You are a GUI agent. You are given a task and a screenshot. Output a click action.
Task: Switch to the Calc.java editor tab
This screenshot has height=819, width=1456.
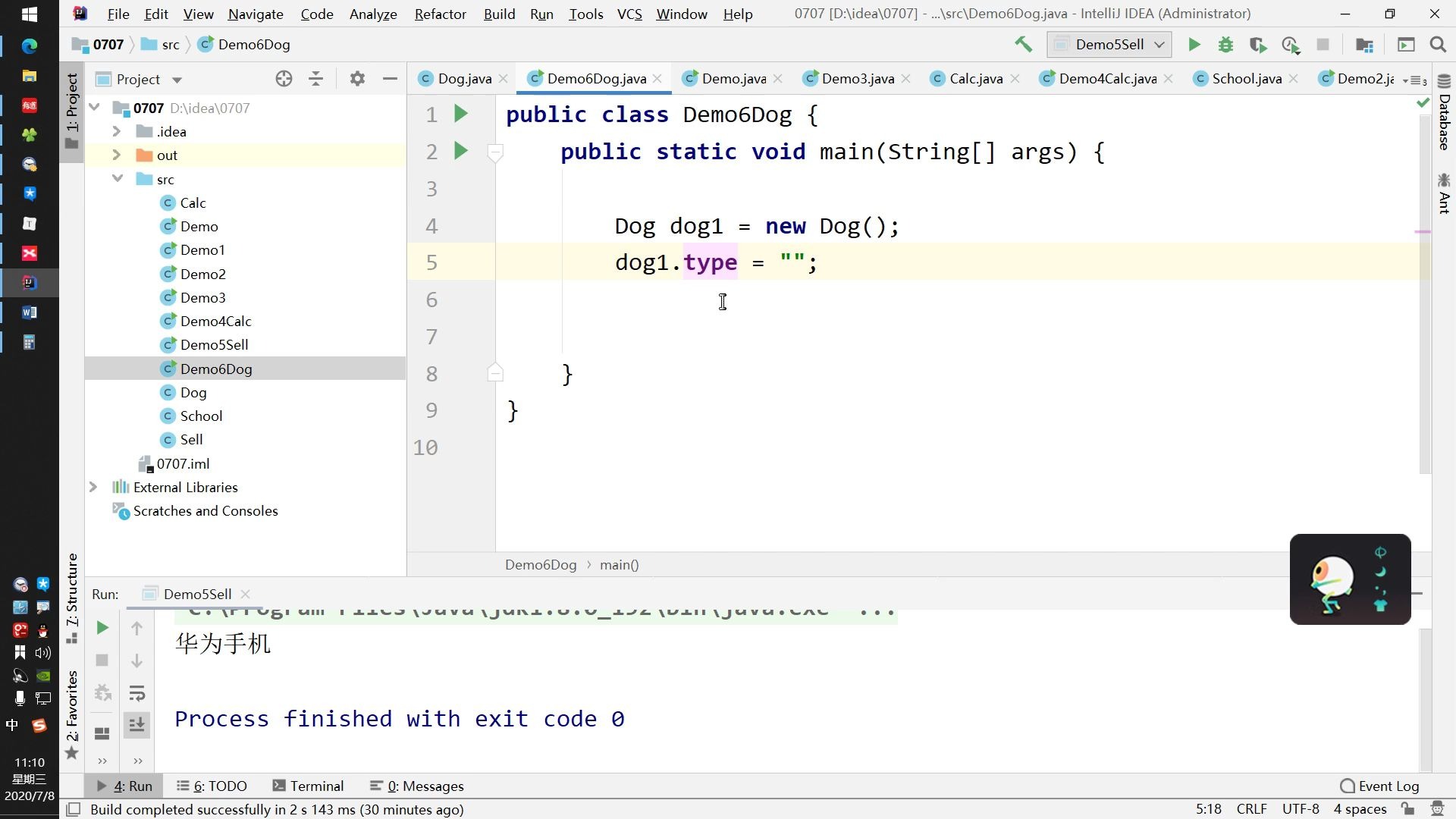coord(975,78)
